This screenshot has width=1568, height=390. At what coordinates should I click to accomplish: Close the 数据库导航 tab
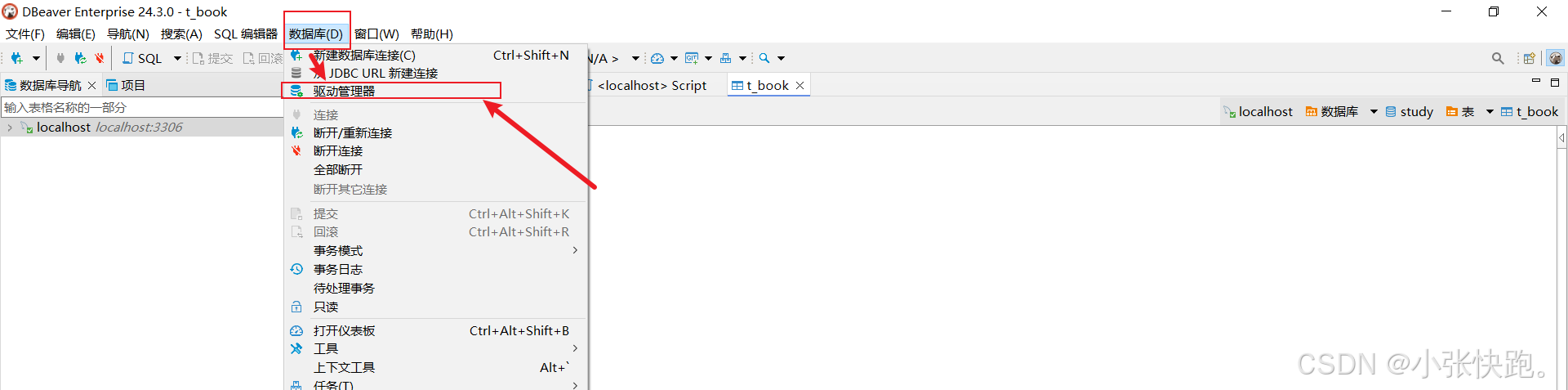(x=92, y=85)
